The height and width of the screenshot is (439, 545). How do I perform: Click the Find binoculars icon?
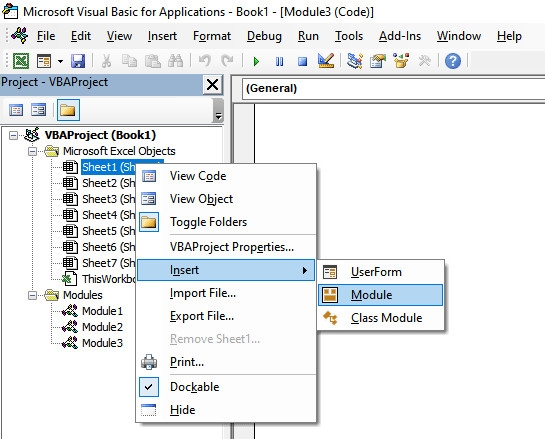176,61
